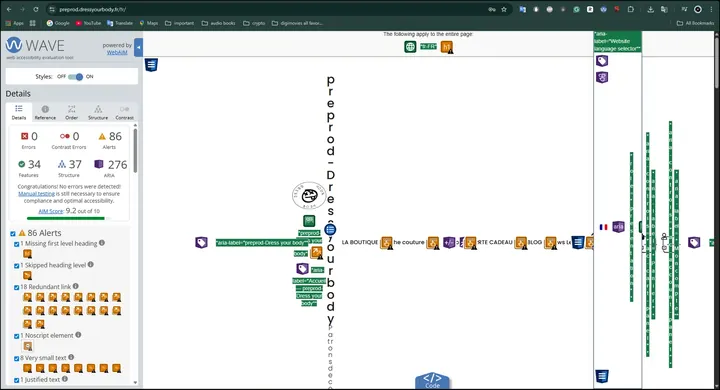Bookmark this page with the star icon
720x390 pixels.
[x=504, y=9]
